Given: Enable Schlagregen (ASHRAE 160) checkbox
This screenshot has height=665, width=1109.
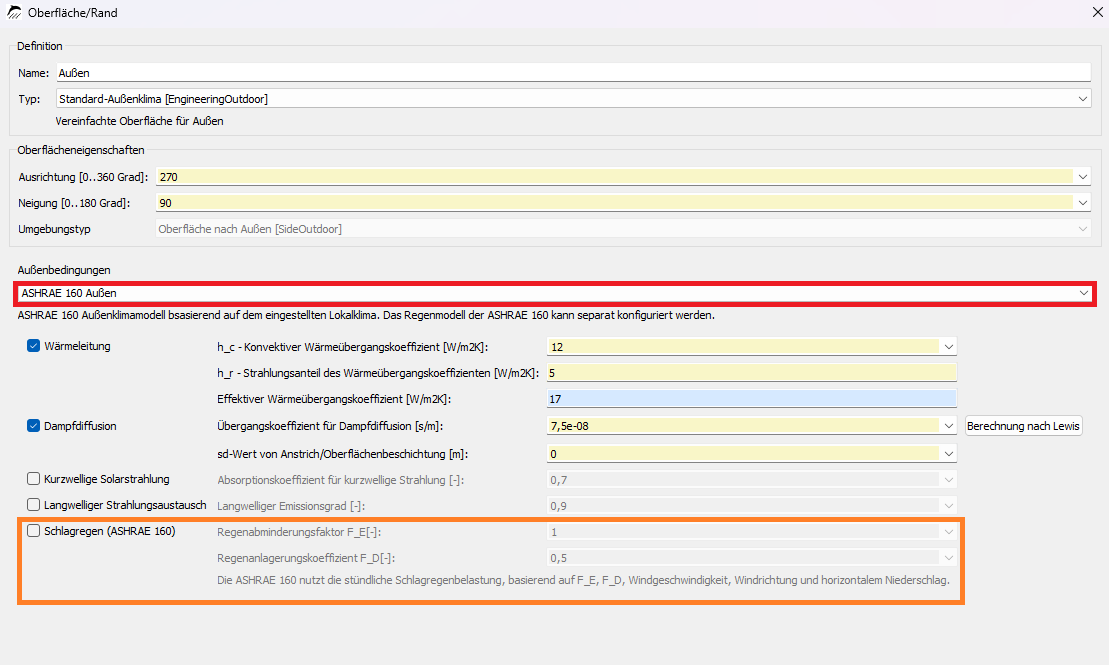Looking at the screenshot, I should tap(33, 531).
